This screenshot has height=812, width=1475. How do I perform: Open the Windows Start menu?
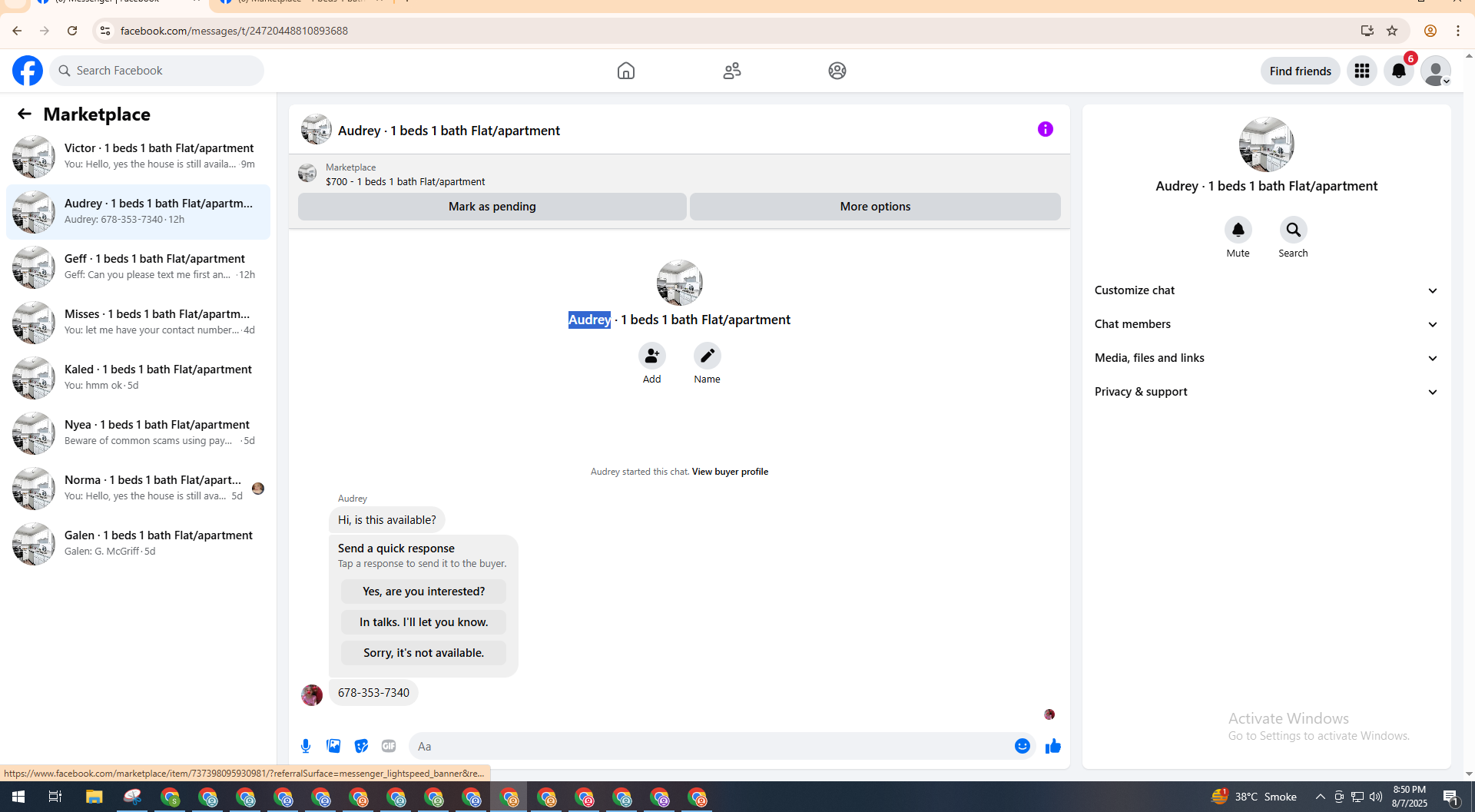(x=18, y=797)
